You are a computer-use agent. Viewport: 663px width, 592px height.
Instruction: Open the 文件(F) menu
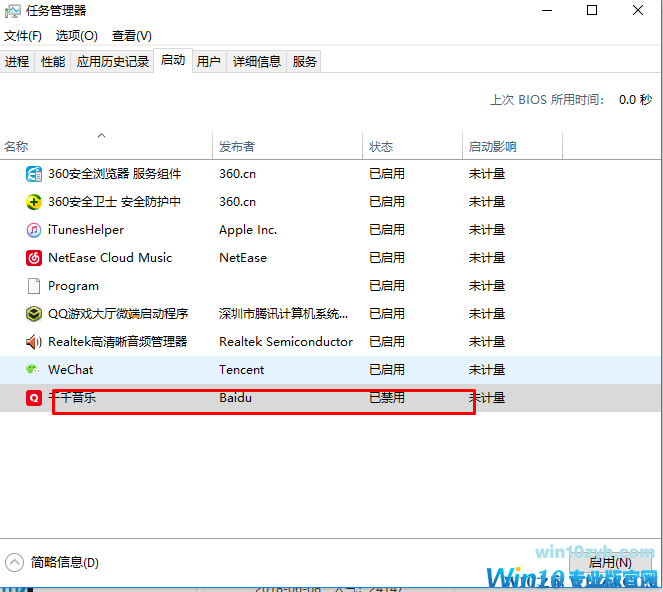click(23, 36)
